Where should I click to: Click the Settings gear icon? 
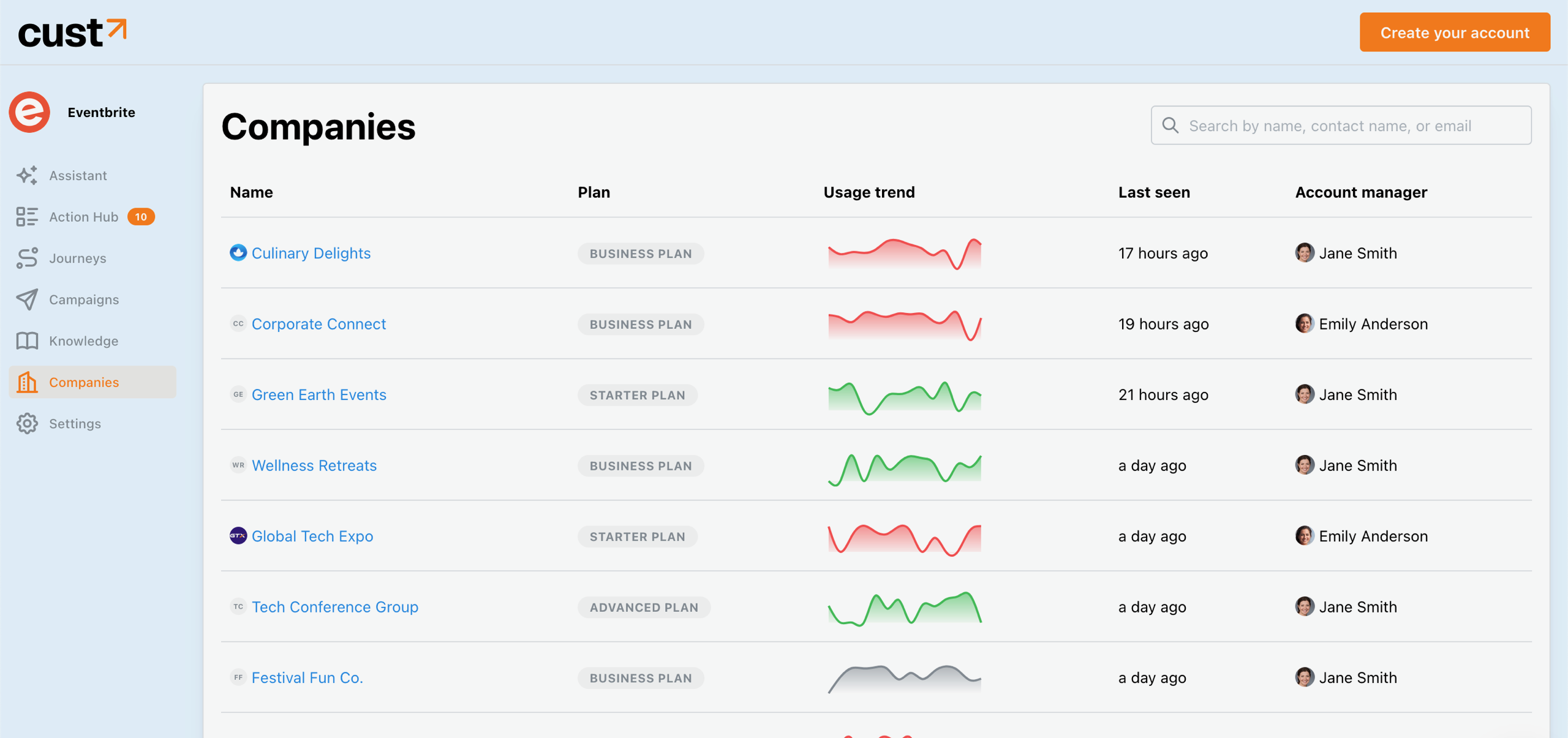(x=27, y=423)
